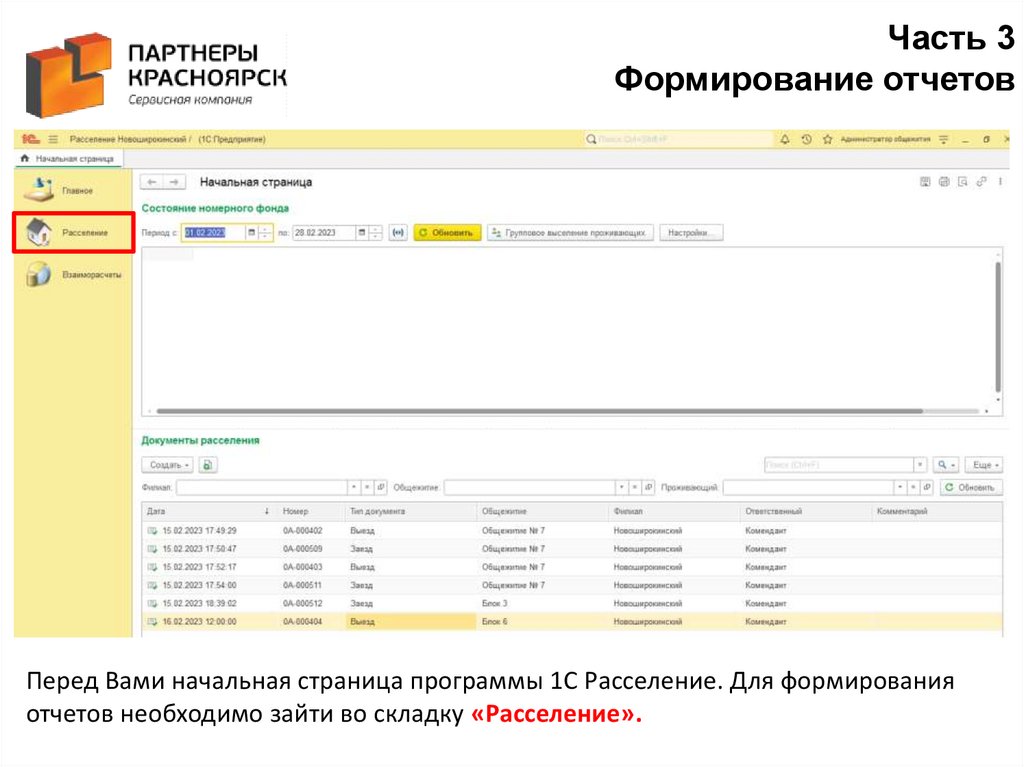Show notifications via the bell icon
Viewport: 1024px width, 767px height.
785,139
